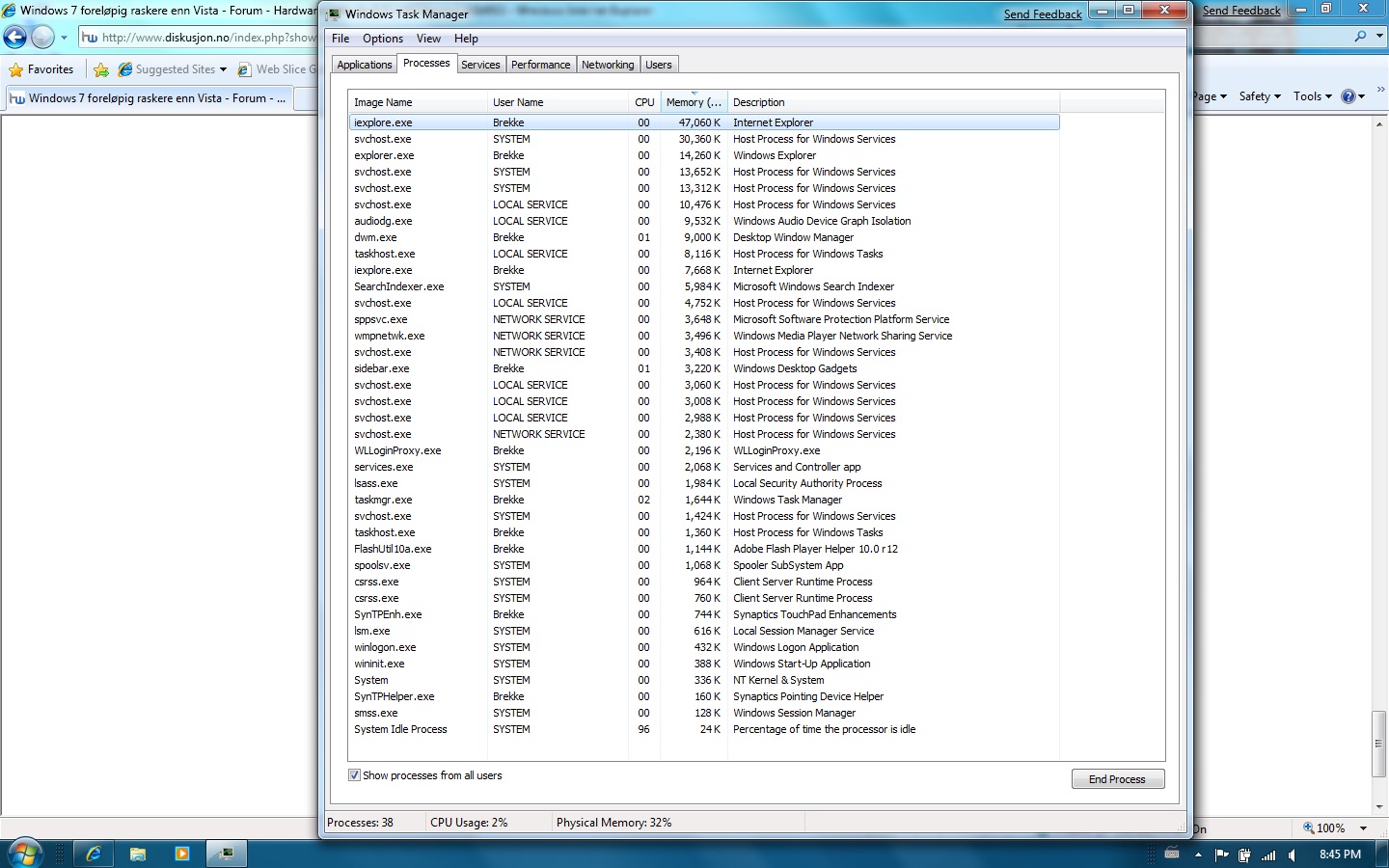
Task: Open the recent pages dropdown beside Forward button
Action: (64, 38)
